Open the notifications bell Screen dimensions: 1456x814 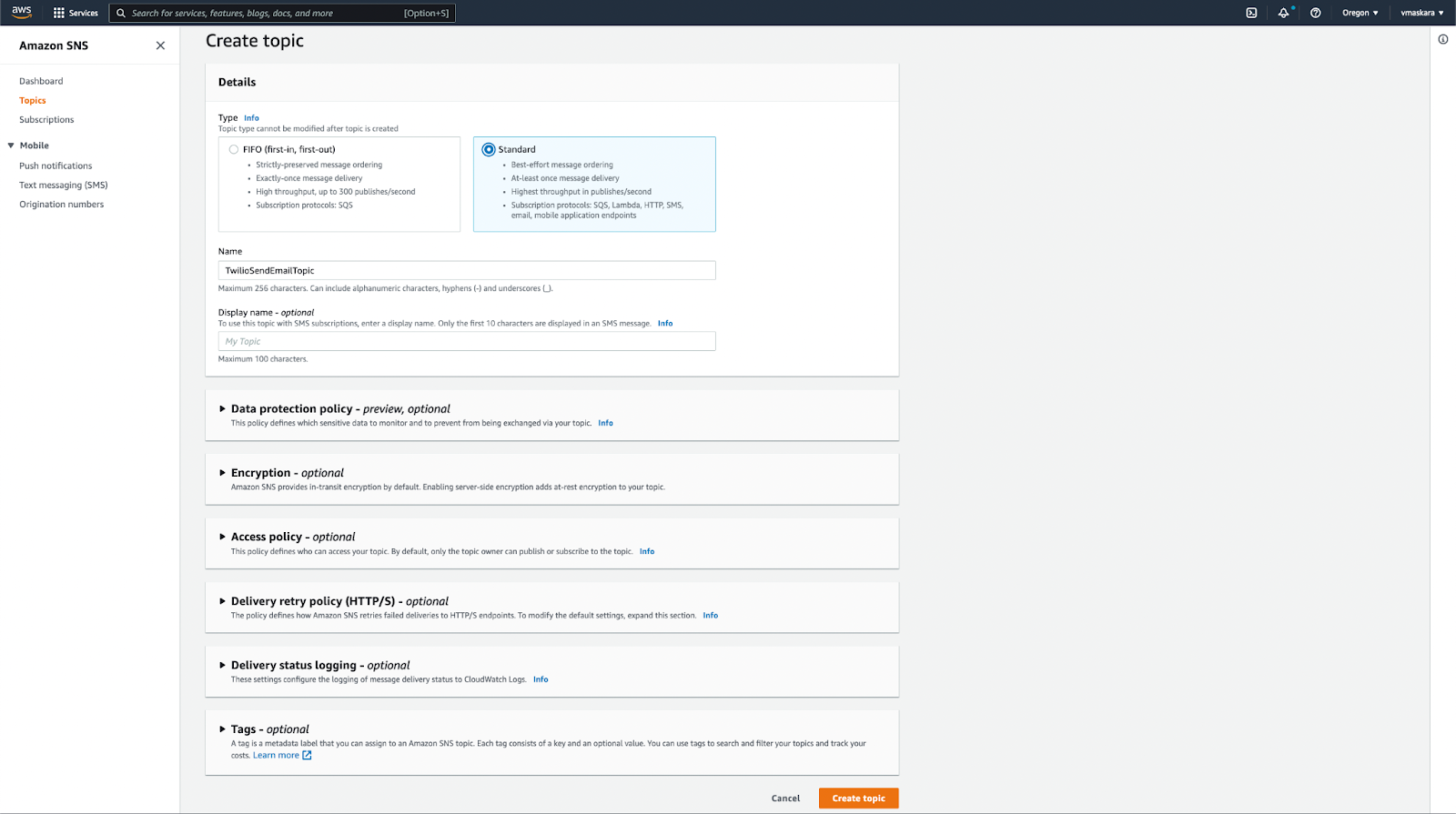(x=1283, y=13)
